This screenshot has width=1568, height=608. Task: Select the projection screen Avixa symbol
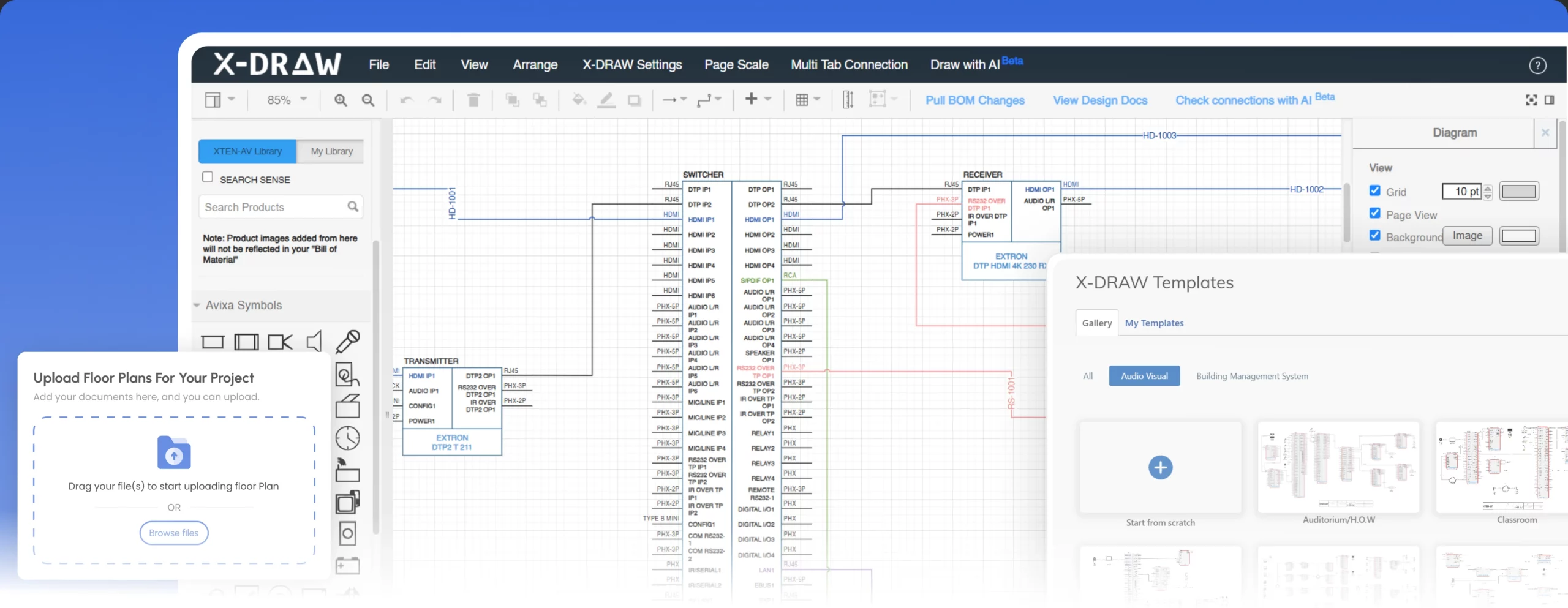click(x=246, y=342)
